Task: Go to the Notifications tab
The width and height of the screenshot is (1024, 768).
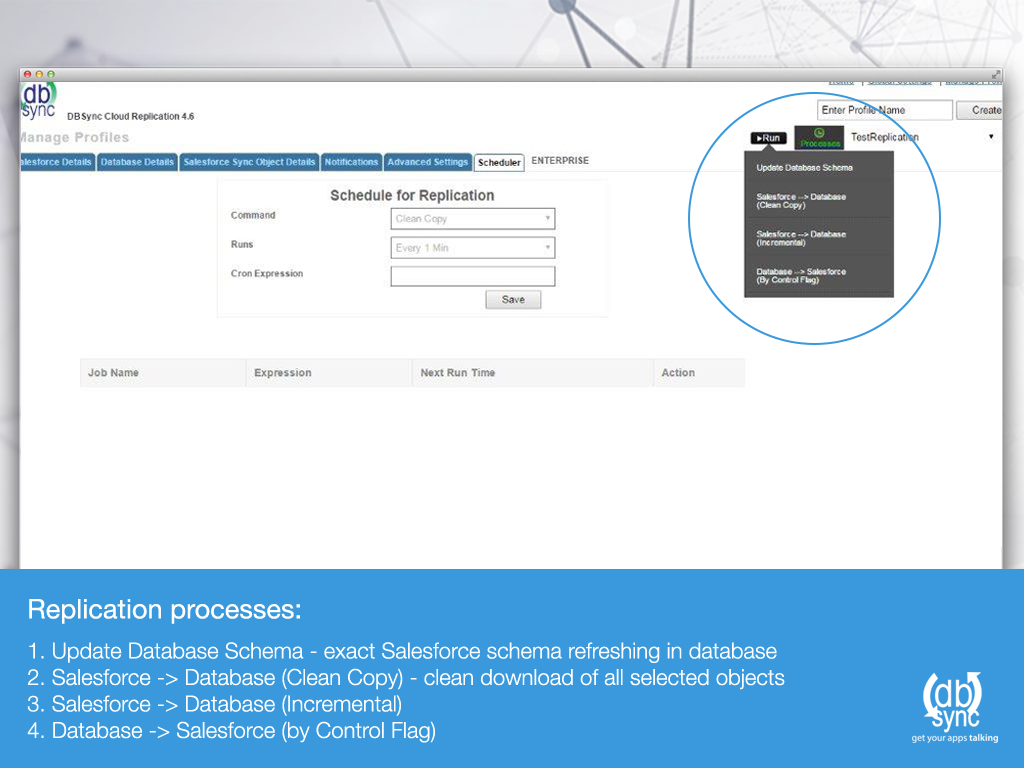Action: tap(351, 162)
